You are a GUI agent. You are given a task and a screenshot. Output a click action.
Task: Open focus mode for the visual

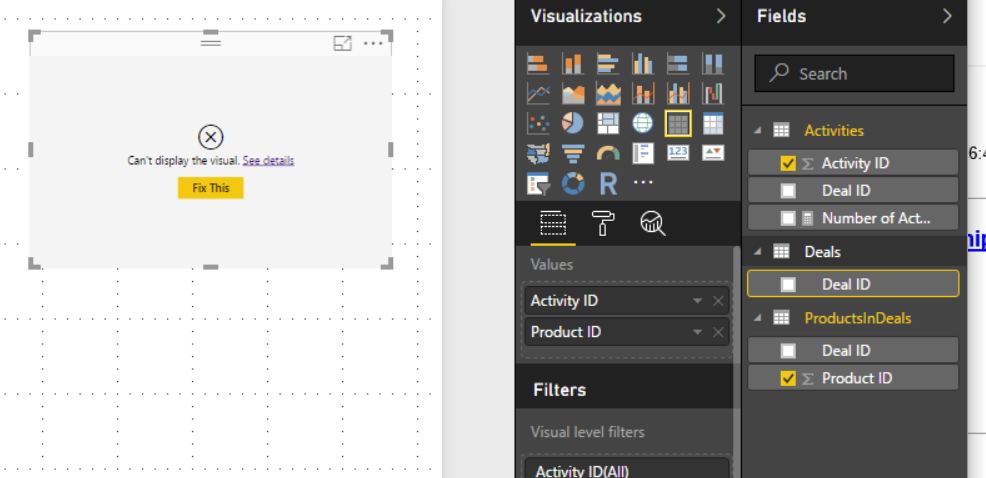pyautogui.click(x=342, y=43)
